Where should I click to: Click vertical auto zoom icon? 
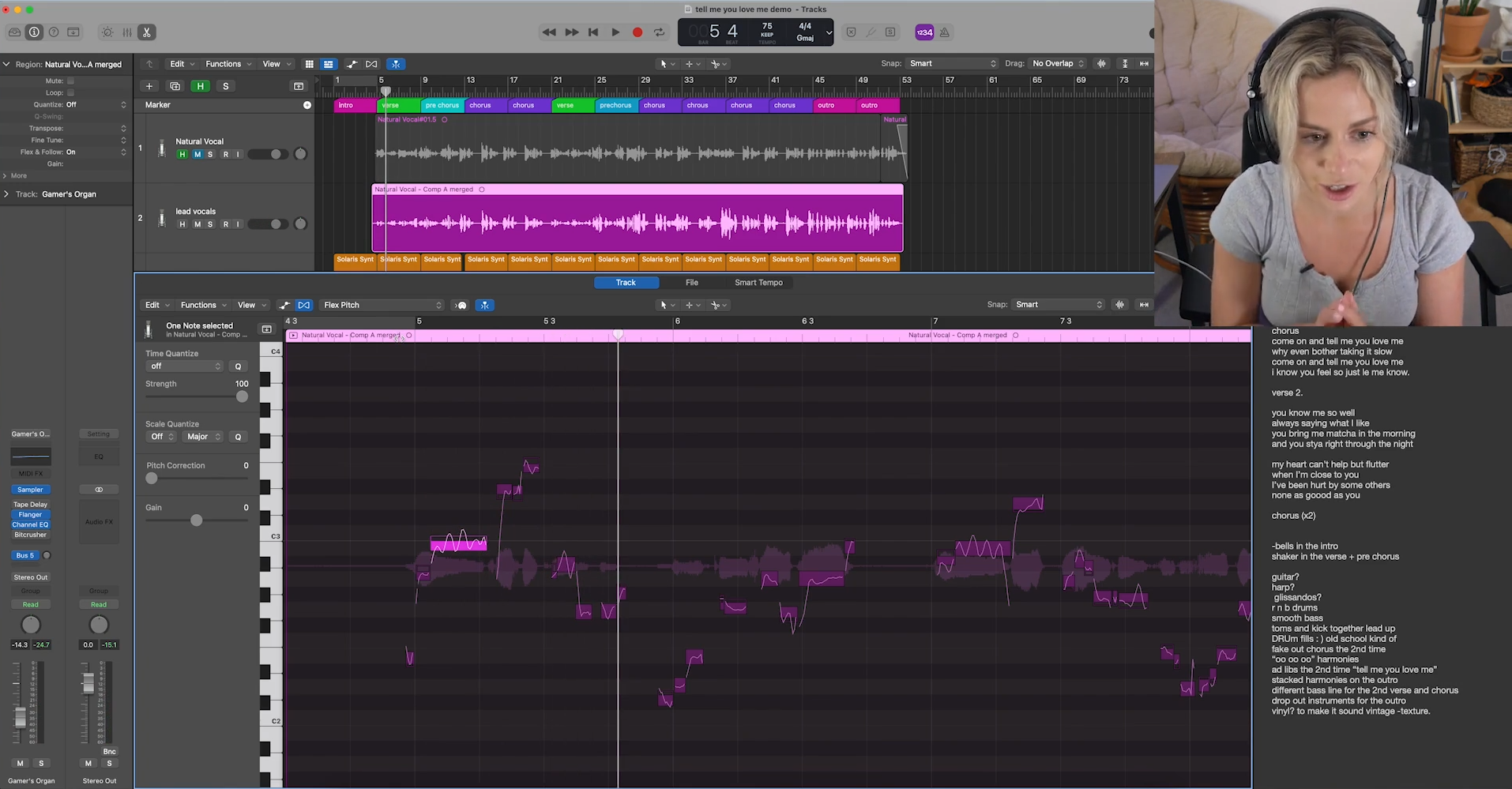click(x=1125, y=63)
